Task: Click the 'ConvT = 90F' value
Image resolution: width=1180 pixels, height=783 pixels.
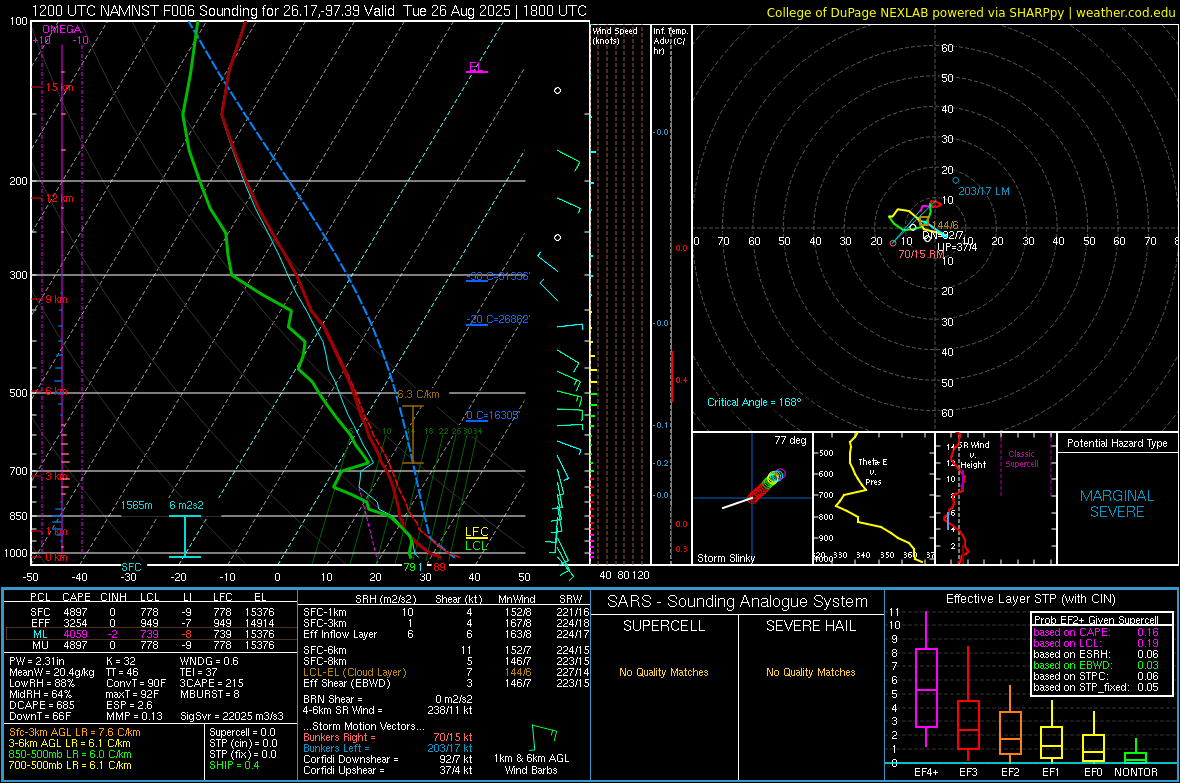Action: point(135,683)
